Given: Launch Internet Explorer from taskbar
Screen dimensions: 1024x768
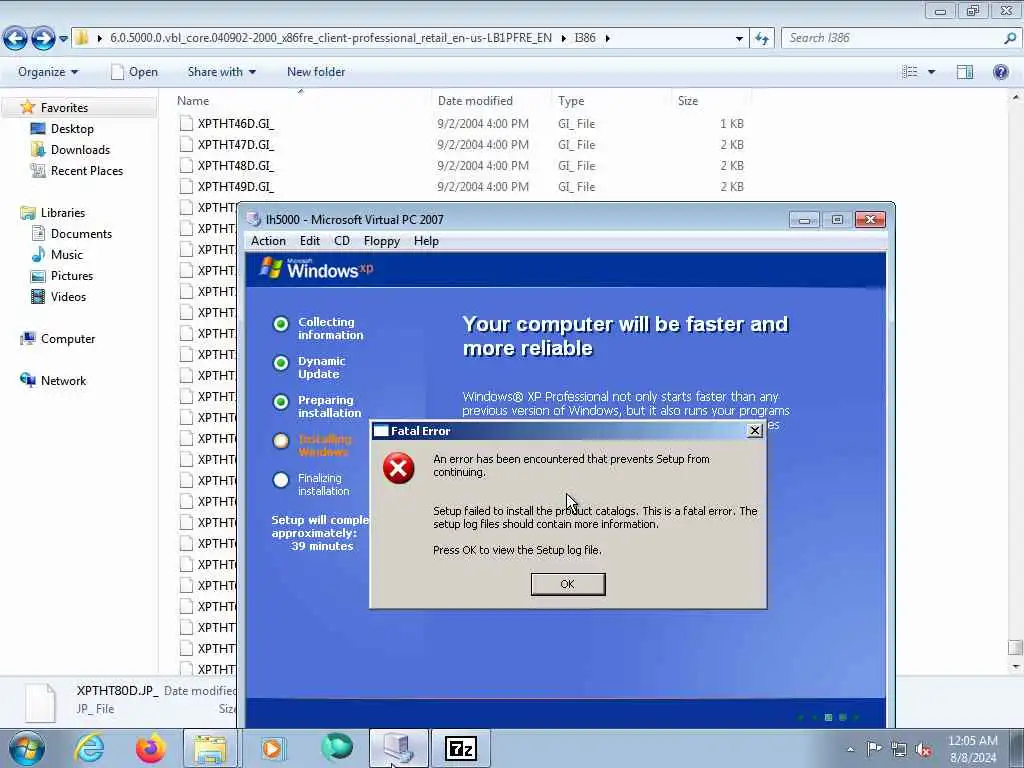Looking at the screenshot, I should (x=89, y=748).
